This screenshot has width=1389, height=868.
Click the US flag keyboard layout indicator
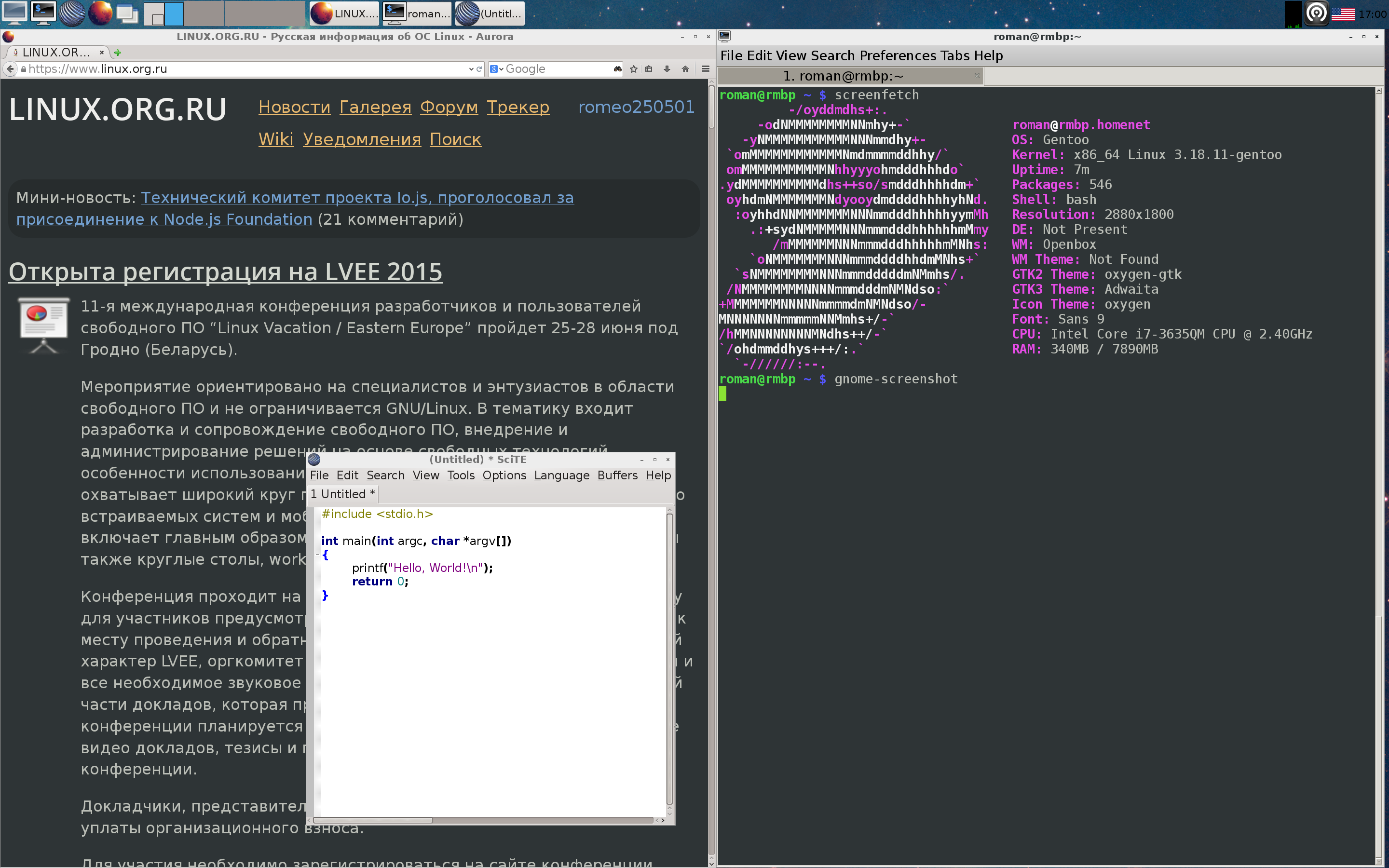(1343, 14)
